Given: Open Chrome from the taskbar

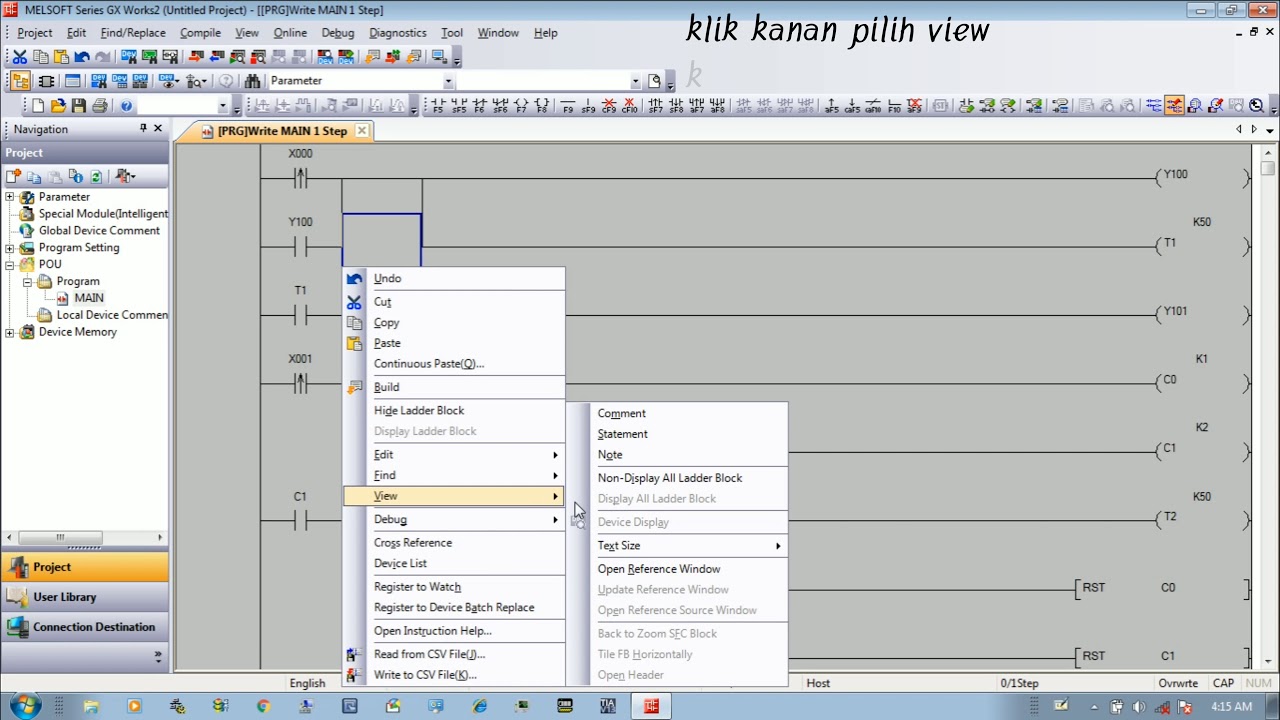Looking at the screenshot, I should click(263, 706).
